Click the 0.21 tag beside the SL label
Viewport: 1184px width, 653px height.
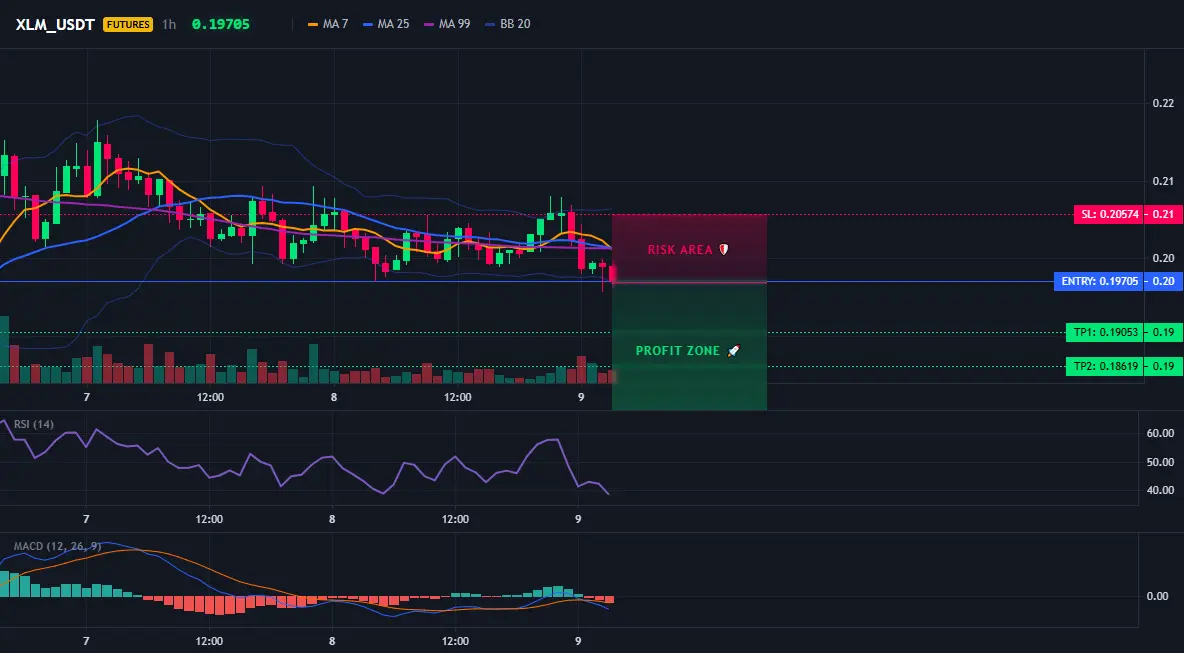pos(1163,214)
